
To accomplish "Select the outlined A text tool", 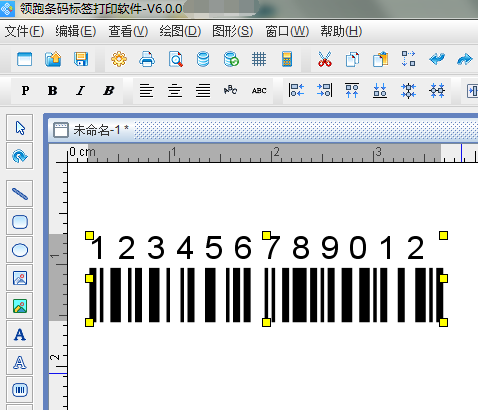I will pos(20,362).
